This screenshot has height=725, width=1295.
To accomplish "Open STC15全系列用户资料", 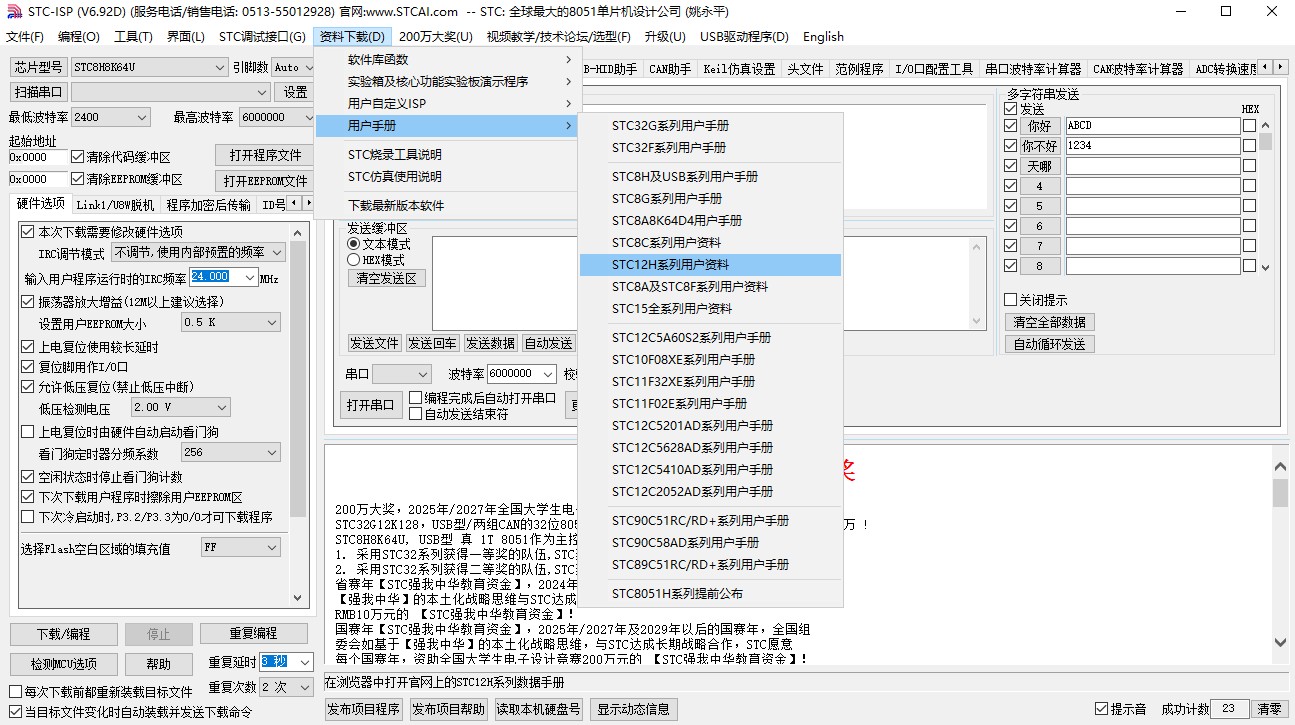I will [x=710, y=309].
